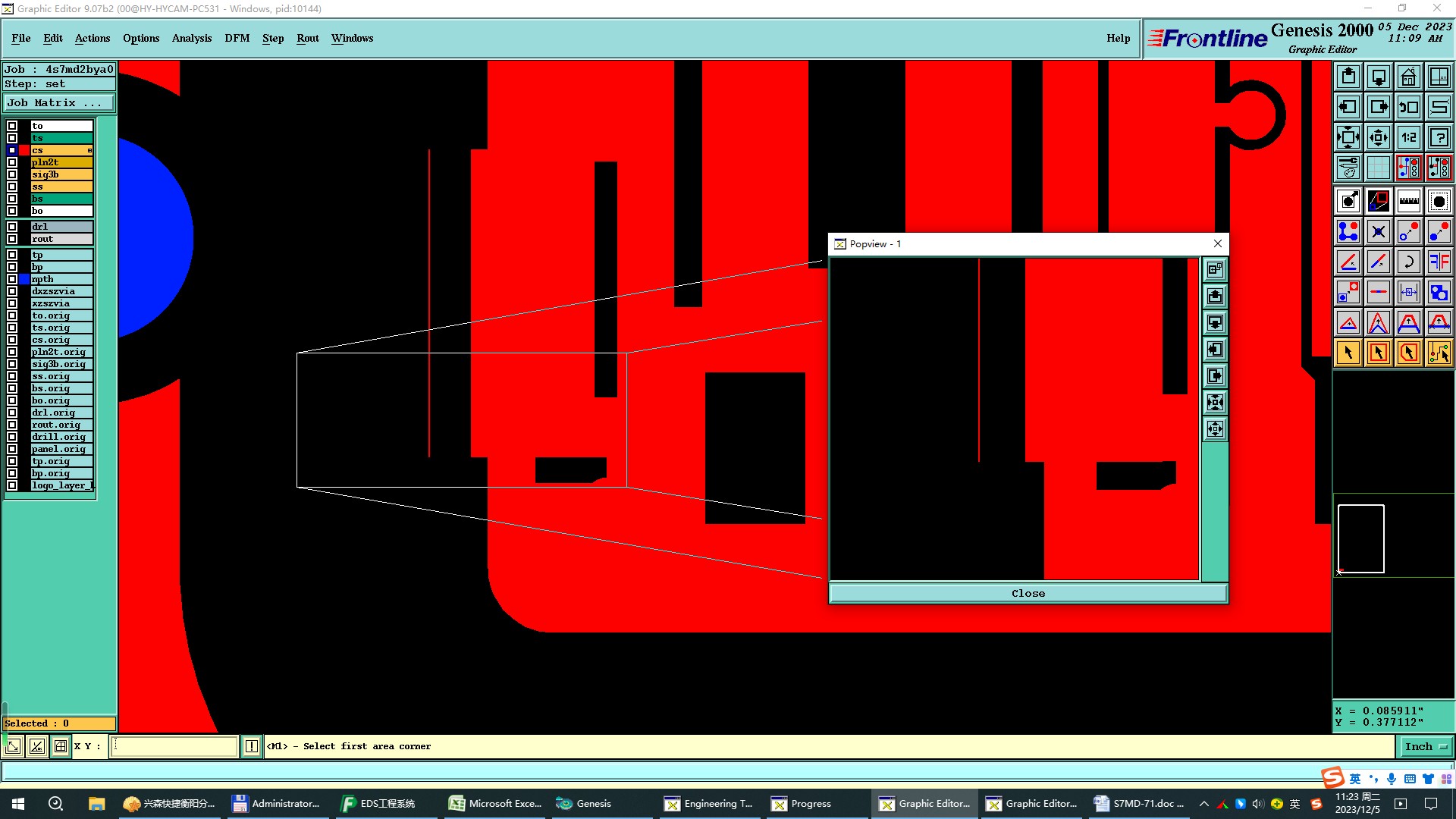This screenshot has height=819, width=1456.
Task: Click the ruler measurement tool icon
Action: (1408, 201)
